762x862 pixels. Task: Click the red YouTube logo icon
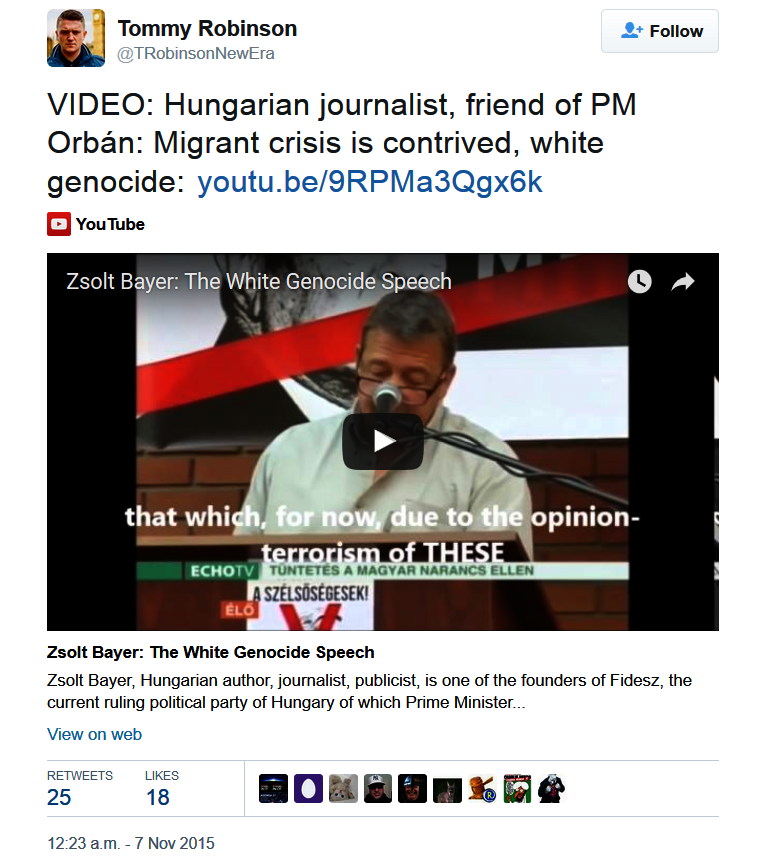(59, 224)
